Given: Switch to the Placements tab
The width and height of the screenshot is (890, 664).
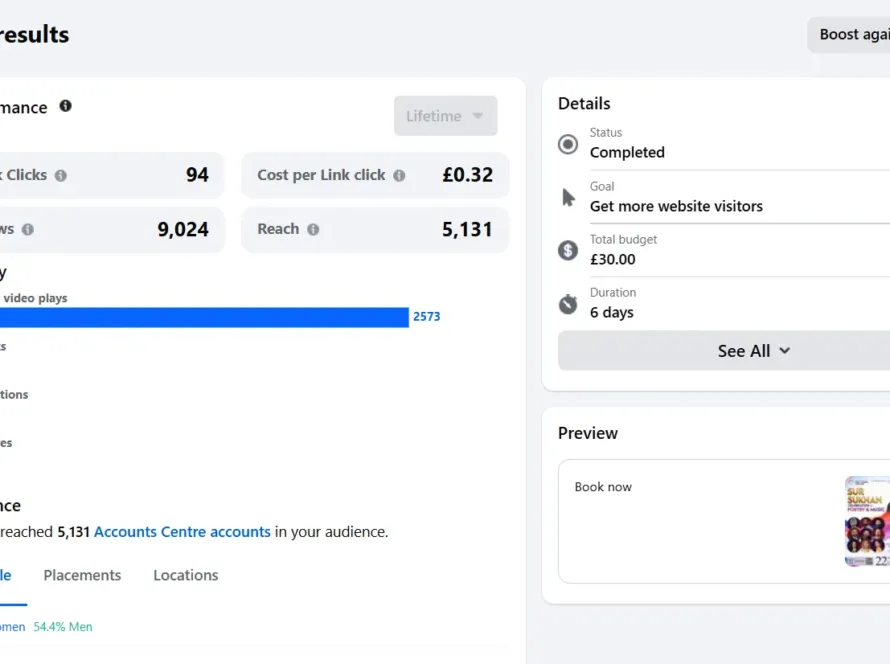Looking at the screenshot, I should (82, 575).
